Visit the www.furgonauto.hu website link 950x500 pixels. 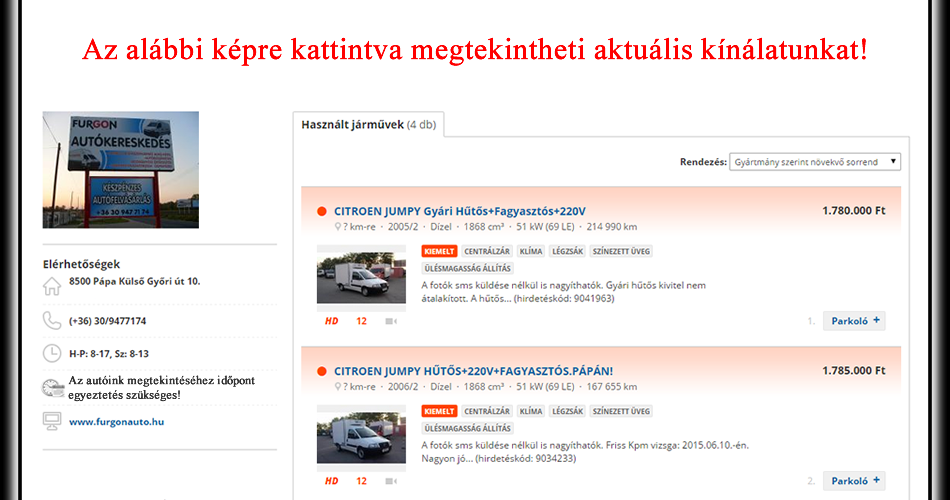[116, 422]
